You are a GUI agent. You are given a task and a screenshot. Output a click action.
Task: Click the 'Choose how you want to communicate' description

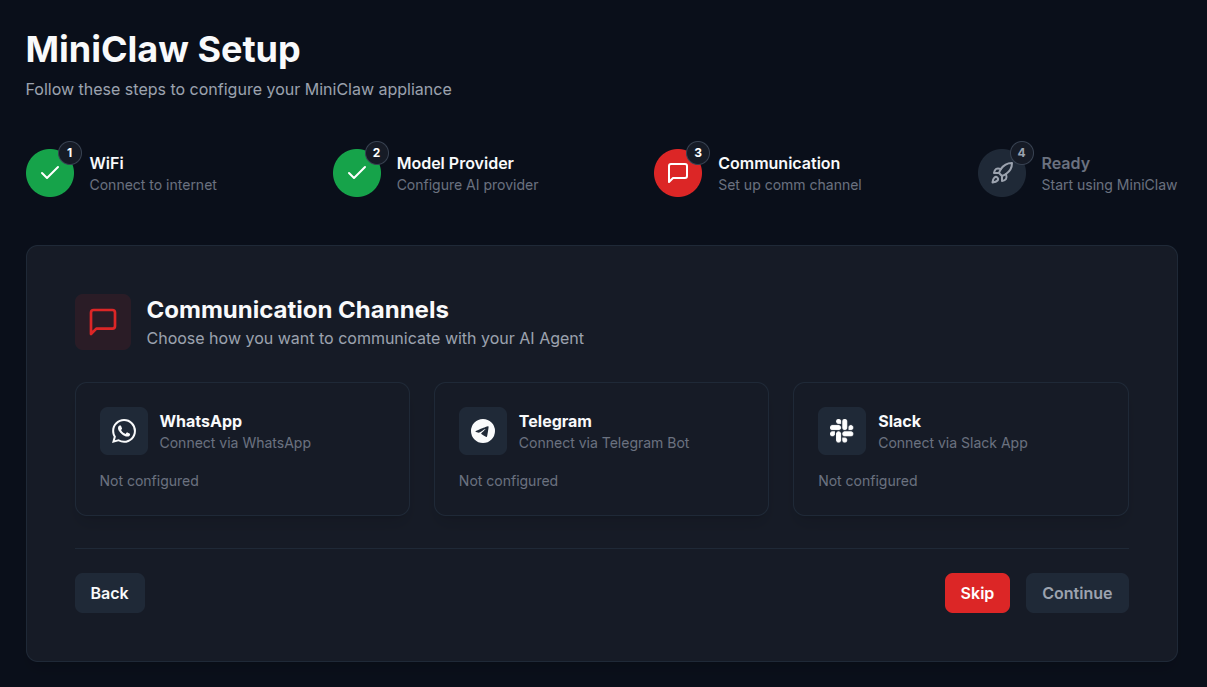pos(365,338)
